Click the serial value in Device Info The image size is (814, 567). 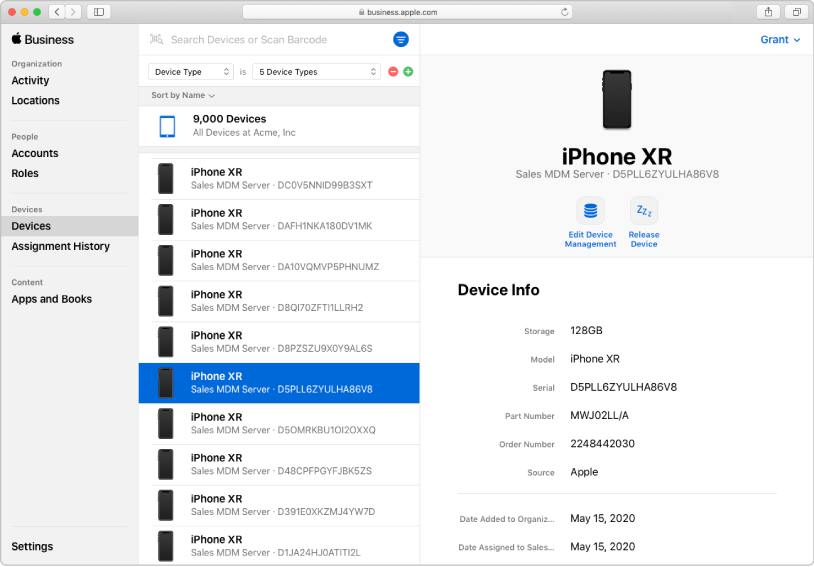point(623,387)
